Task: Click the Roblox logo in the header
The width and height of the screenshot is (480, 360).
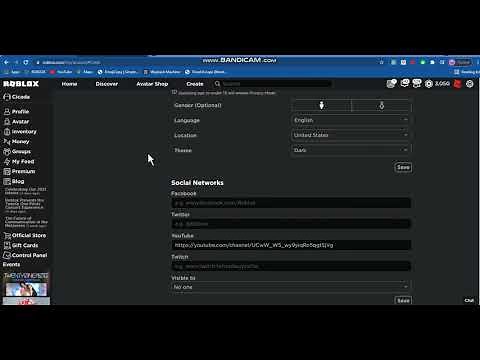Action: point(21,84)
